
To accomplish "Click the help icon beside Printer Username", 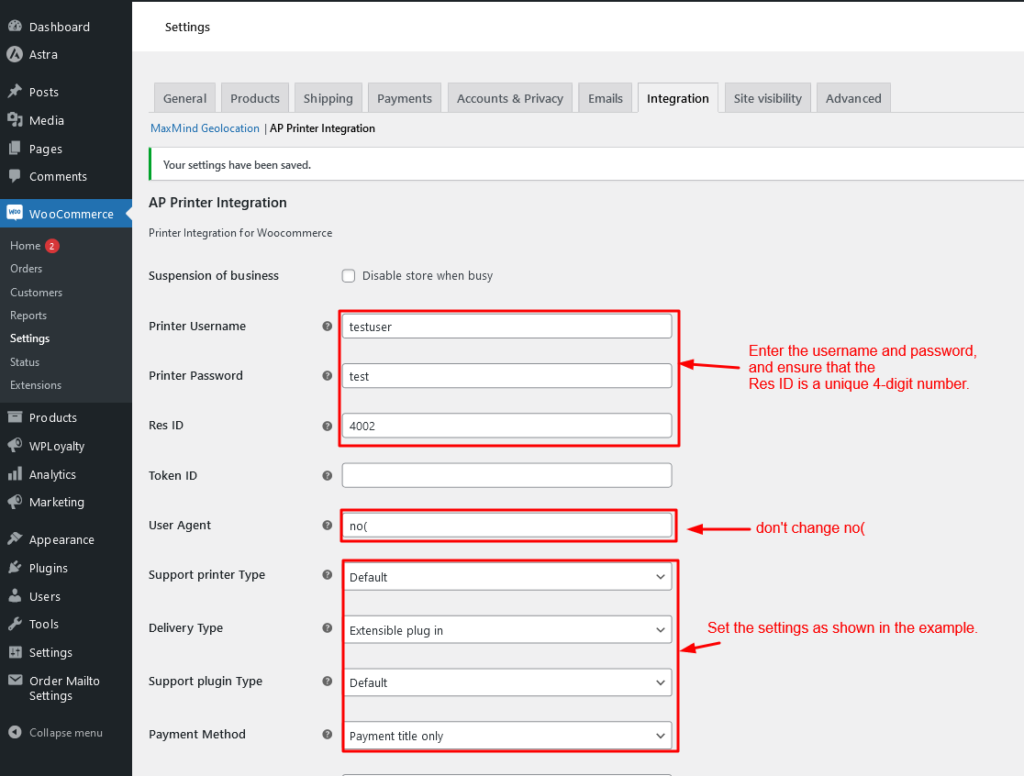I will click(x=327, y=326).
